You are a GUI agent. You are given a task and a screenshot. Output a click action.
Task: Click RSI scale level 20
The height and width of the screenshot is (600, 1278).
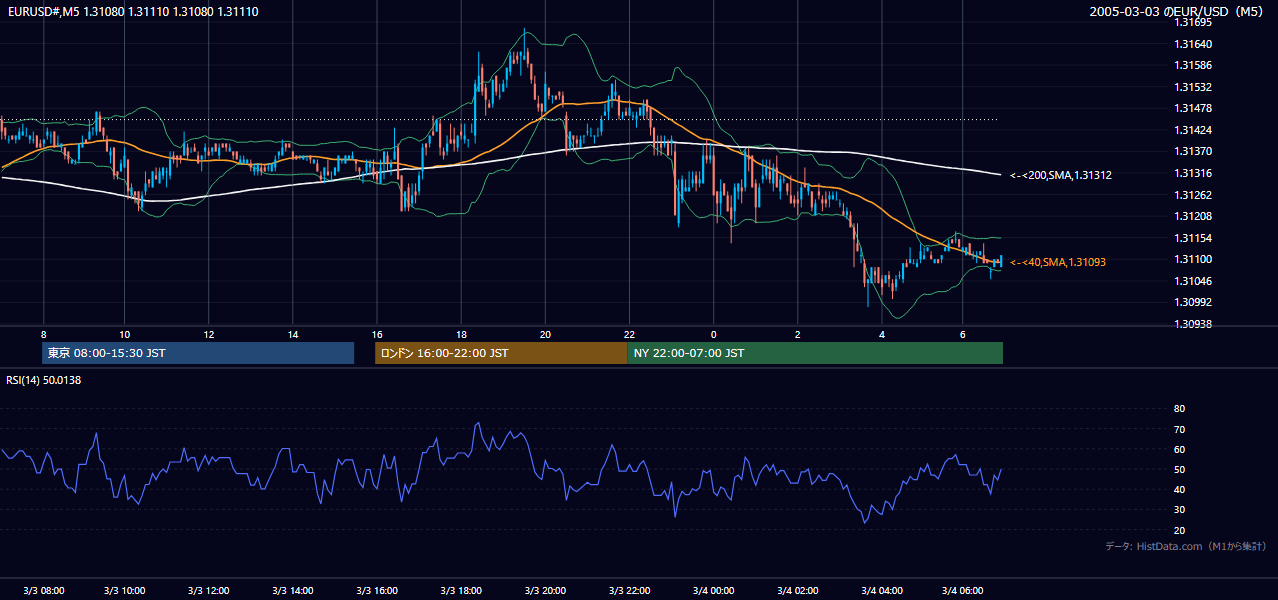[1179, 530]
